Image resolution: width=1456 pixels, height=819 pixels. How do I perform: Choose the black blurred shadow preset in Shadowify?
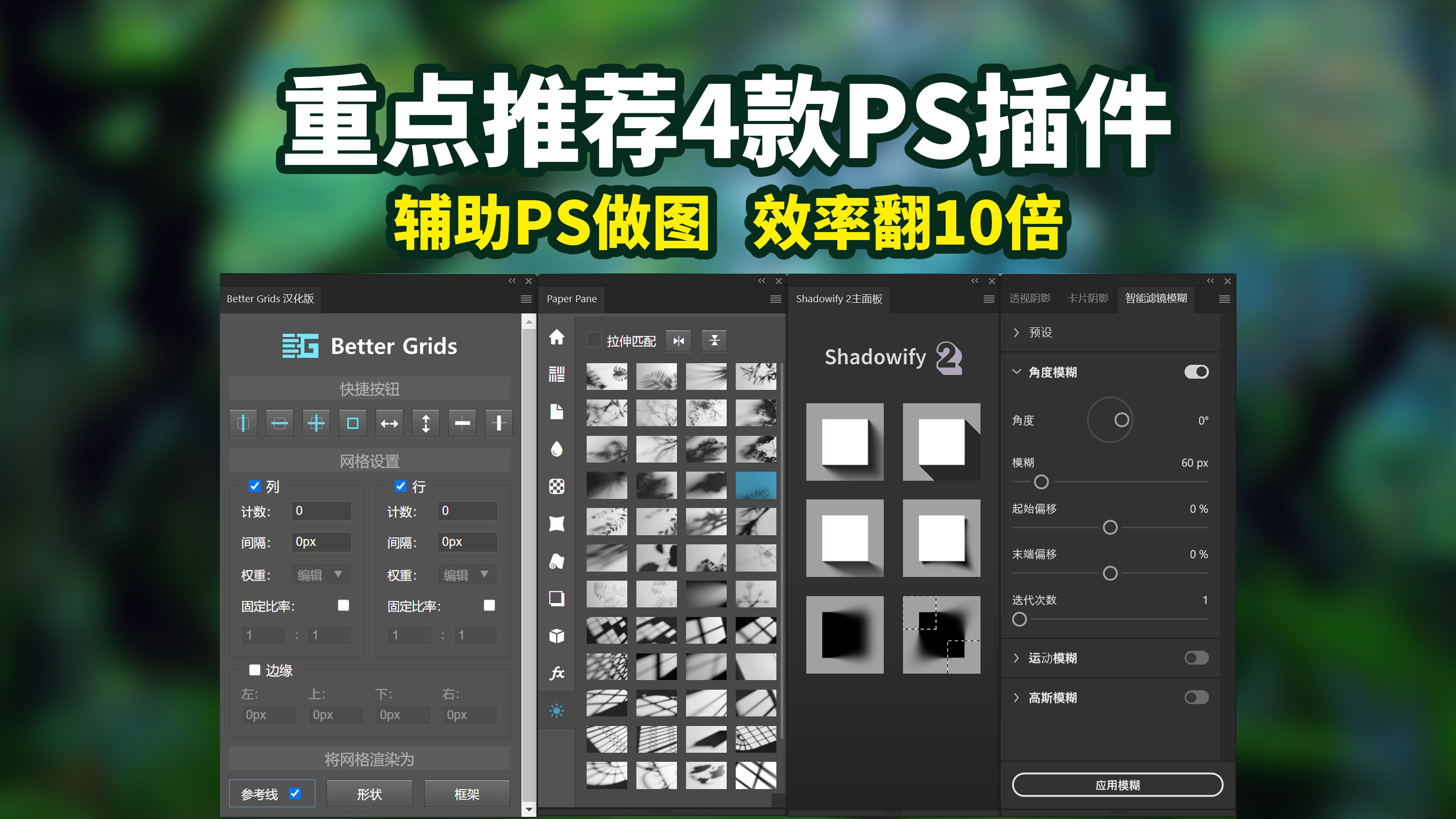[x=844, y=635]
